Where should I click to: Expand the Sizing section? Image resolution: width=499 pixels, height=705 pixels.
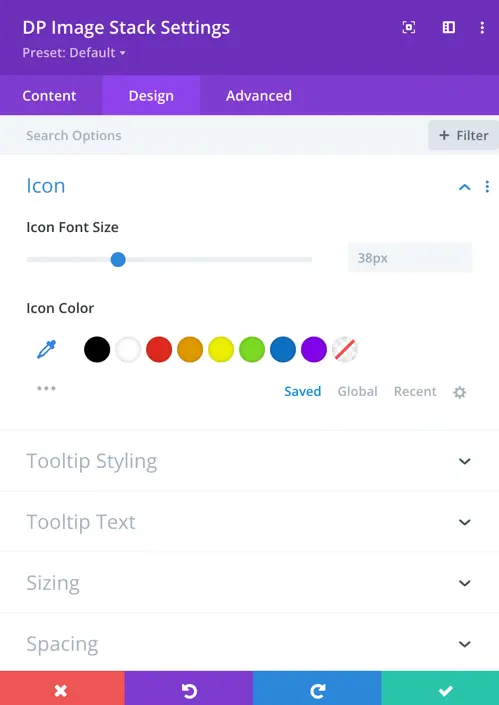tap(250, 583)
